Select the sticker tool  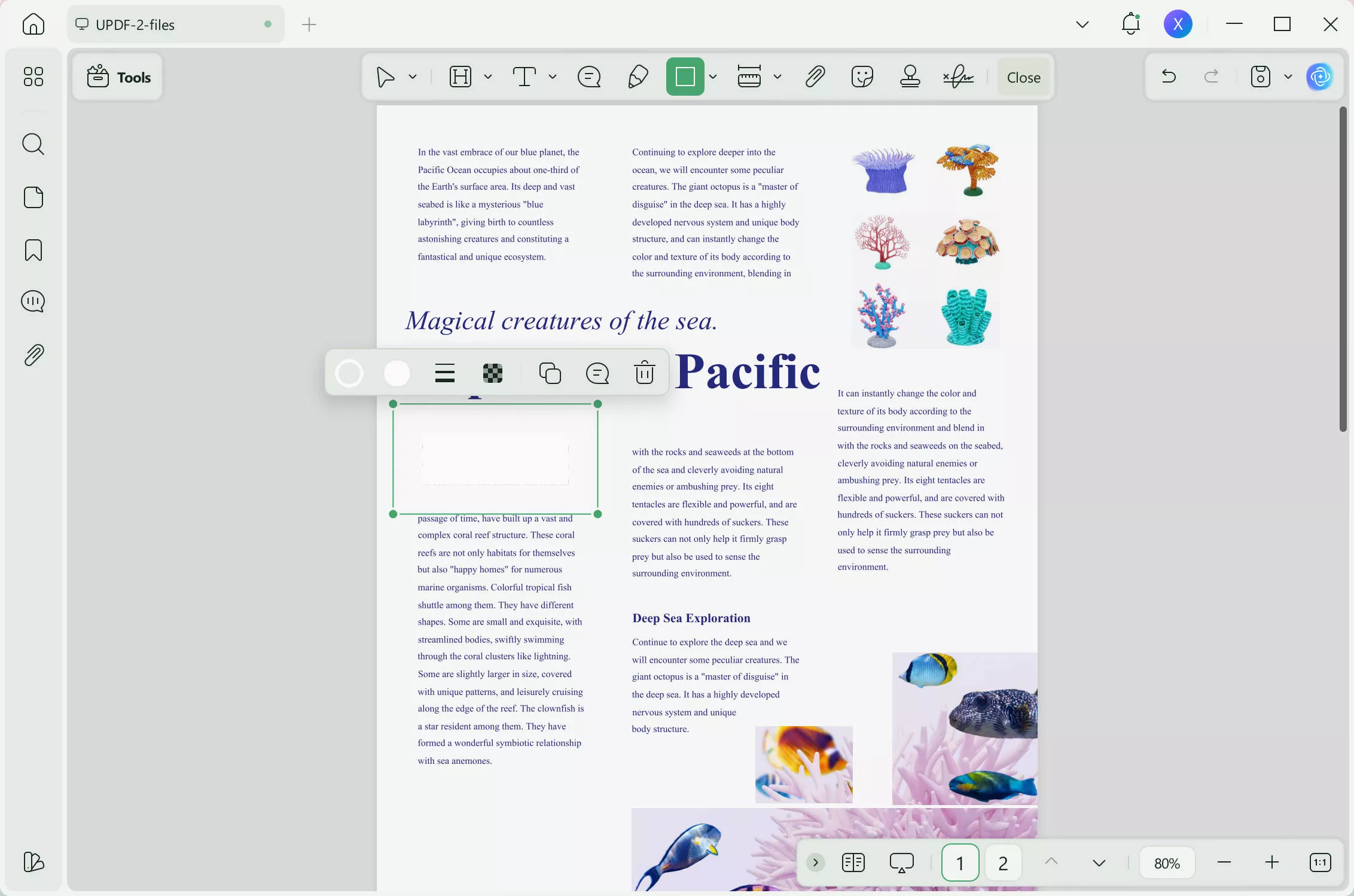(x=862, y=77)
